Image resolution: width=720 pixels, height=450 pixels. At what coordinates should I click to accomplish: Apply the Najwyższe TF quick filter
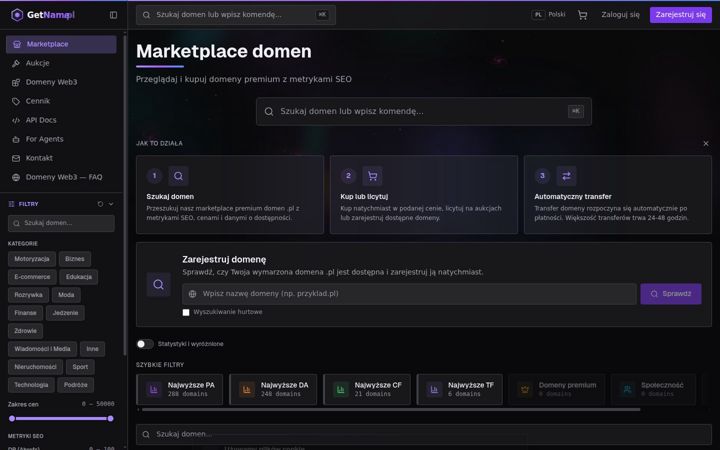(460, 389)
